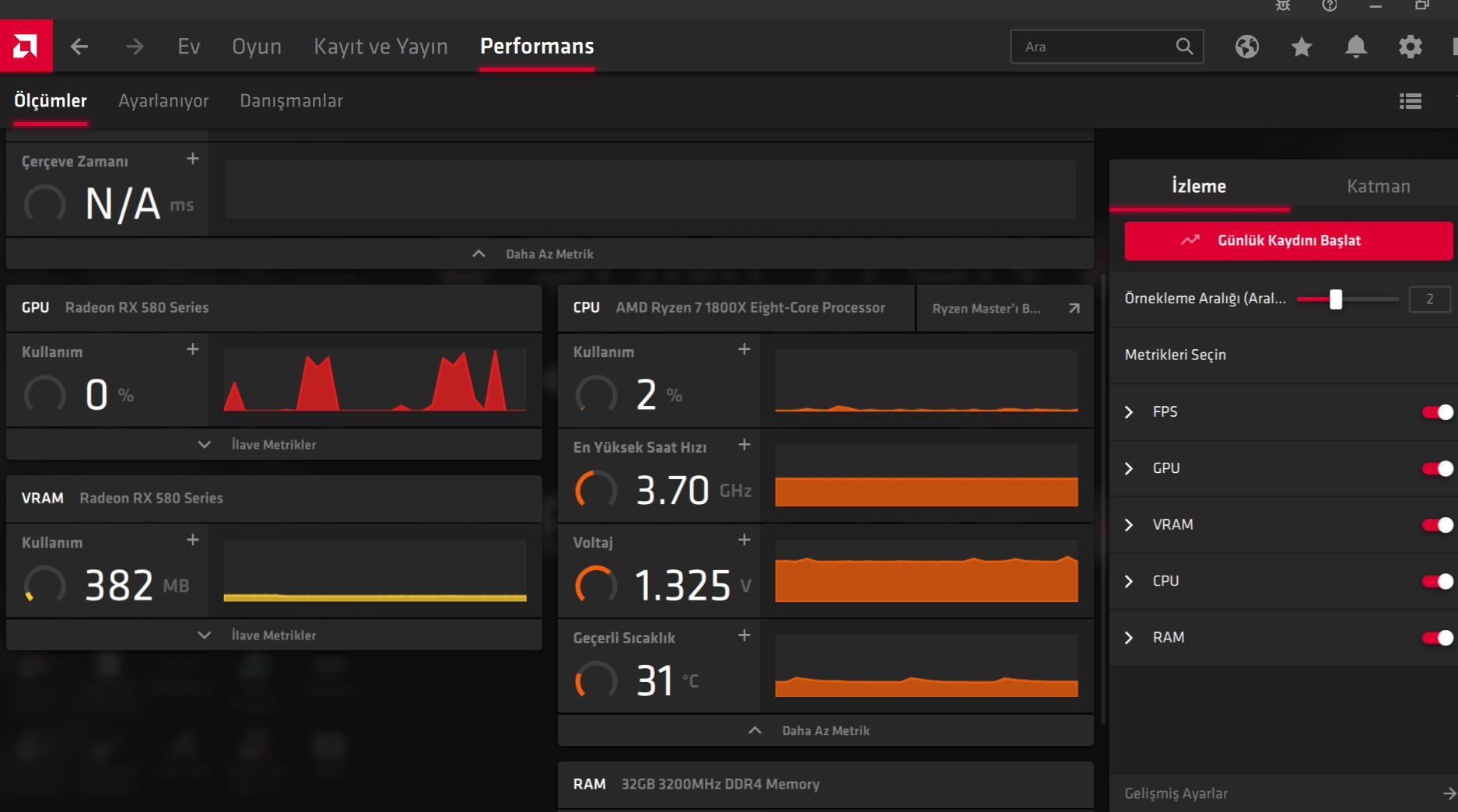The width and height of the screenshot is (1458, 812).
Task: Click Metrikleri Seçin label
Action: (x=1175, y=355)
